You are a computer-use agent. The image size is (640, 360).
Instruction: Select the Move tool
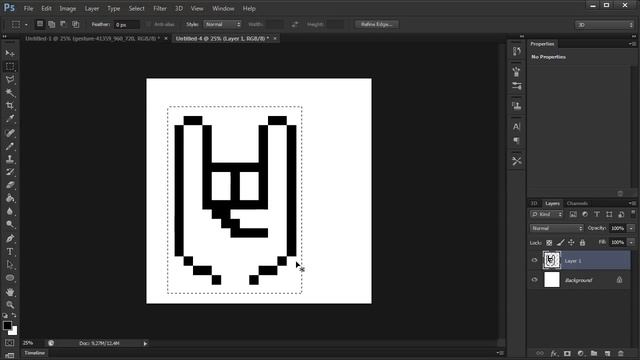(10, 53)
